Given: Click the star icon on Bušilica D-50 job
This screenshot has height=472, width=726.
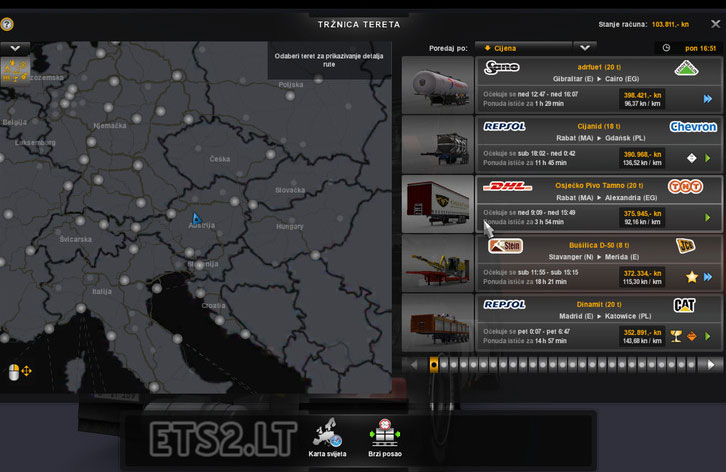Looking at the screenshot, I should [691, 277].
